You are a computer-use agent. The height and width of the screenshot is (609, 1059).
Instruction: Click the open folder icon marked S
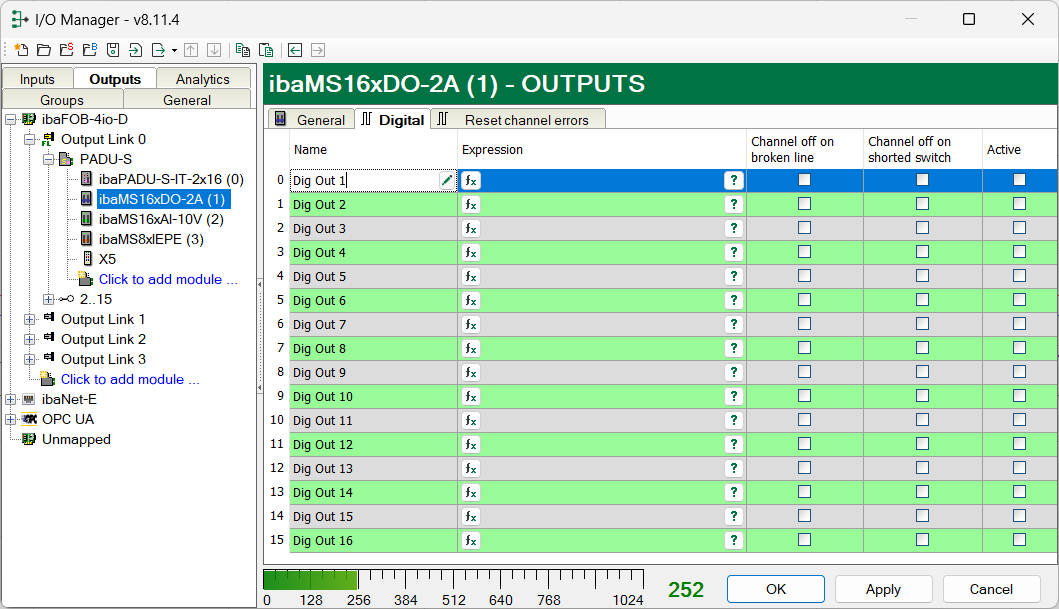click(x=67, y=50)
